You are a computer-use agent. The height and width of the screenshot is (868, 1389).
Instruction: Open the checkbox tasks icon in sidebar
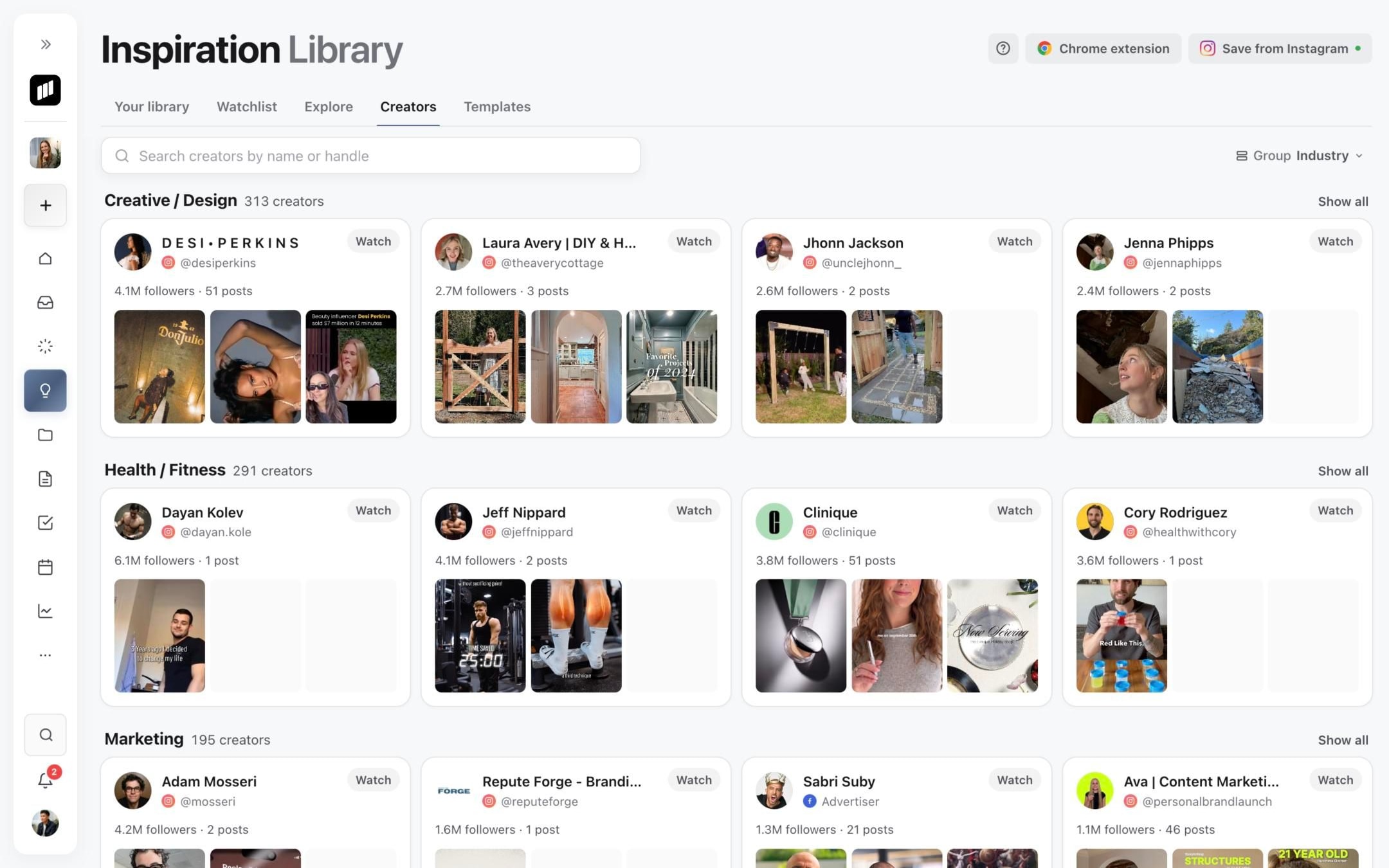click(x=45, y=523)
